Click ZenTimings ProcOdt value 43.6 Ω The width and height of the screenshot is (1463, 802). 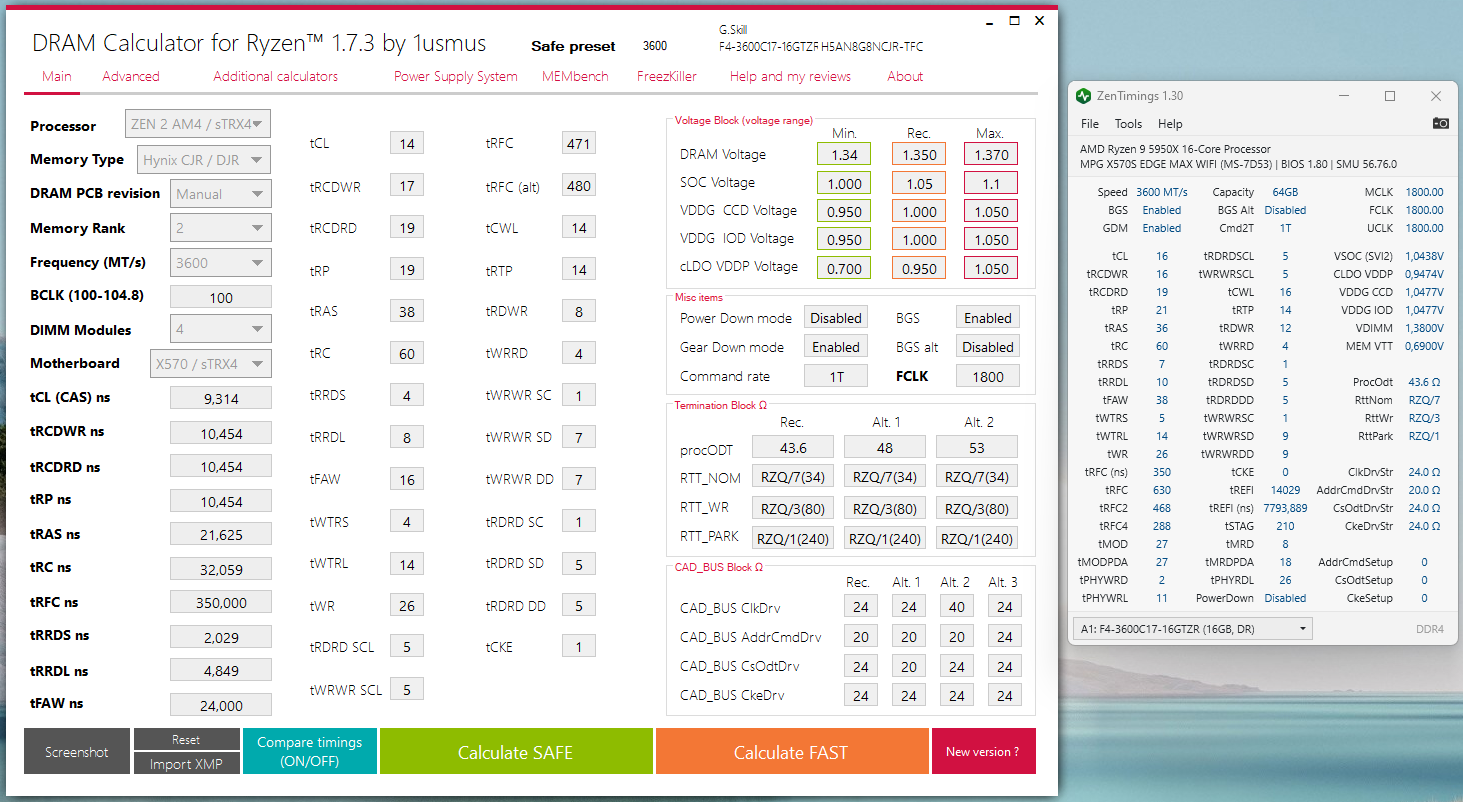pyautogui.click(x=1423, y=382)
